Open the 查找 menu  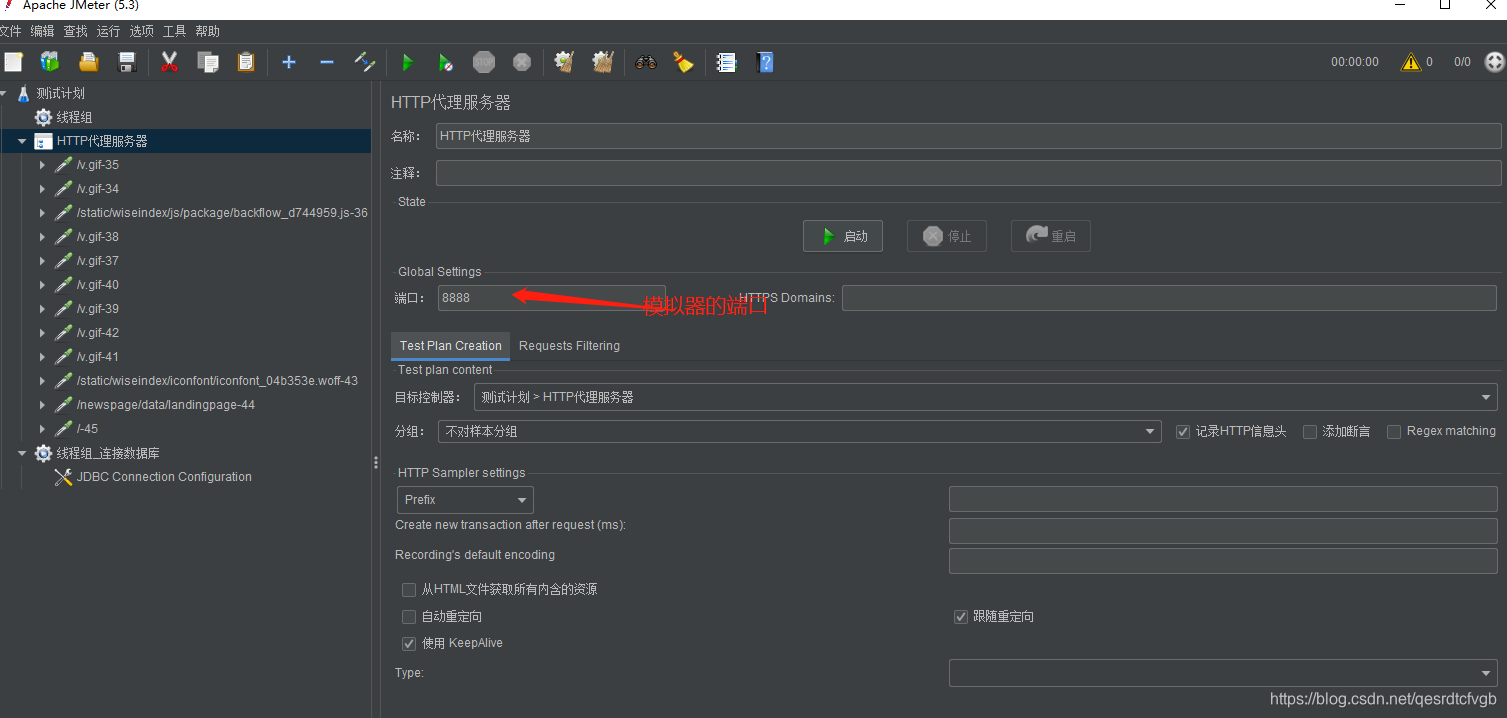coord(75,32)
